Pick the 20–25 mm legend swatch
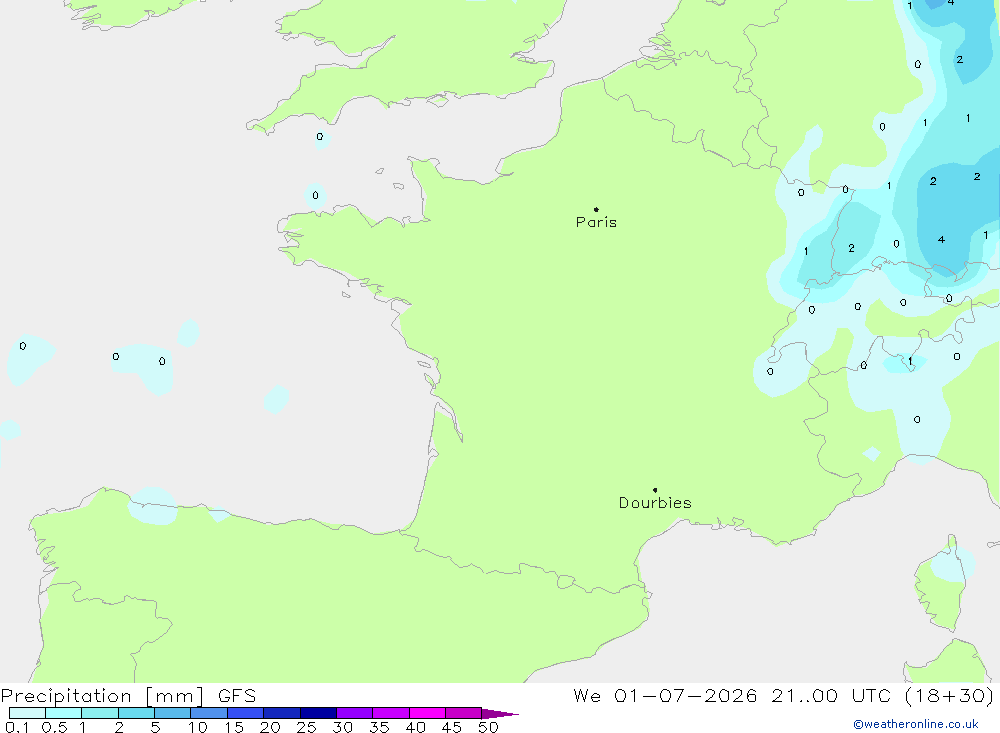Viewport: 1000px width, 733px height. [x=282, y=713]
